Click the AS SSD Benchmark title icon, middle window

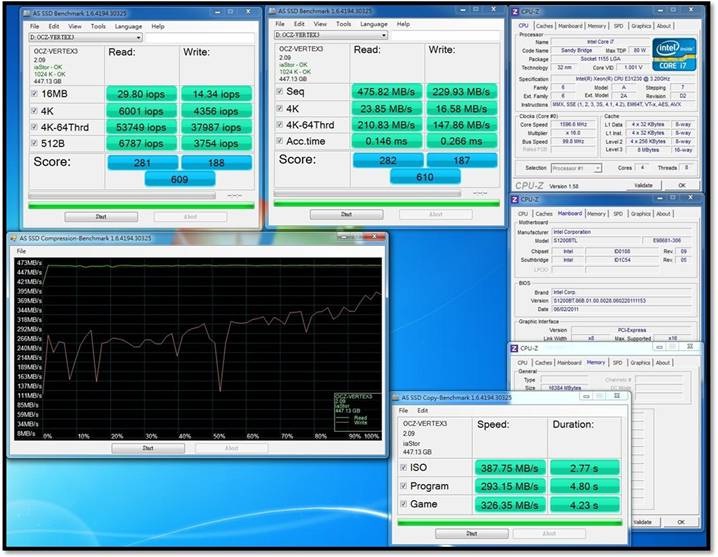(x=272, y=11)
